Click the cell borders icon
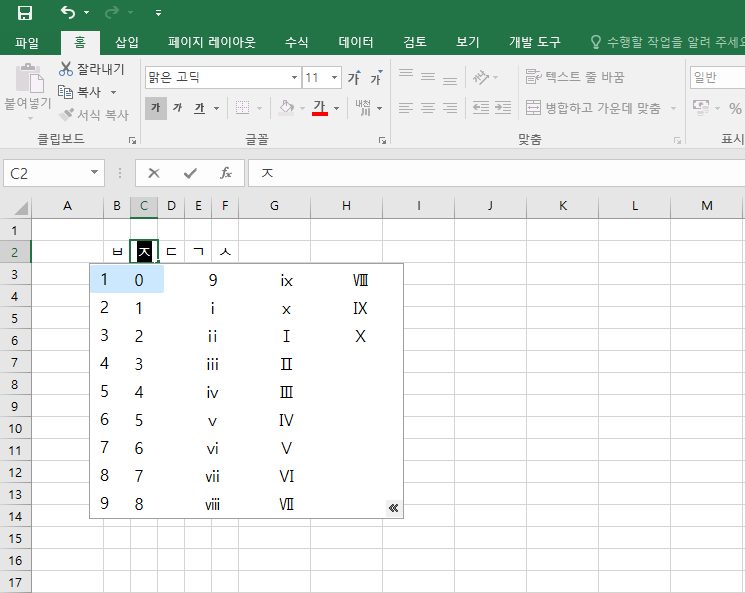This screenshot has width=745, height=593. (x=242, y=108)
